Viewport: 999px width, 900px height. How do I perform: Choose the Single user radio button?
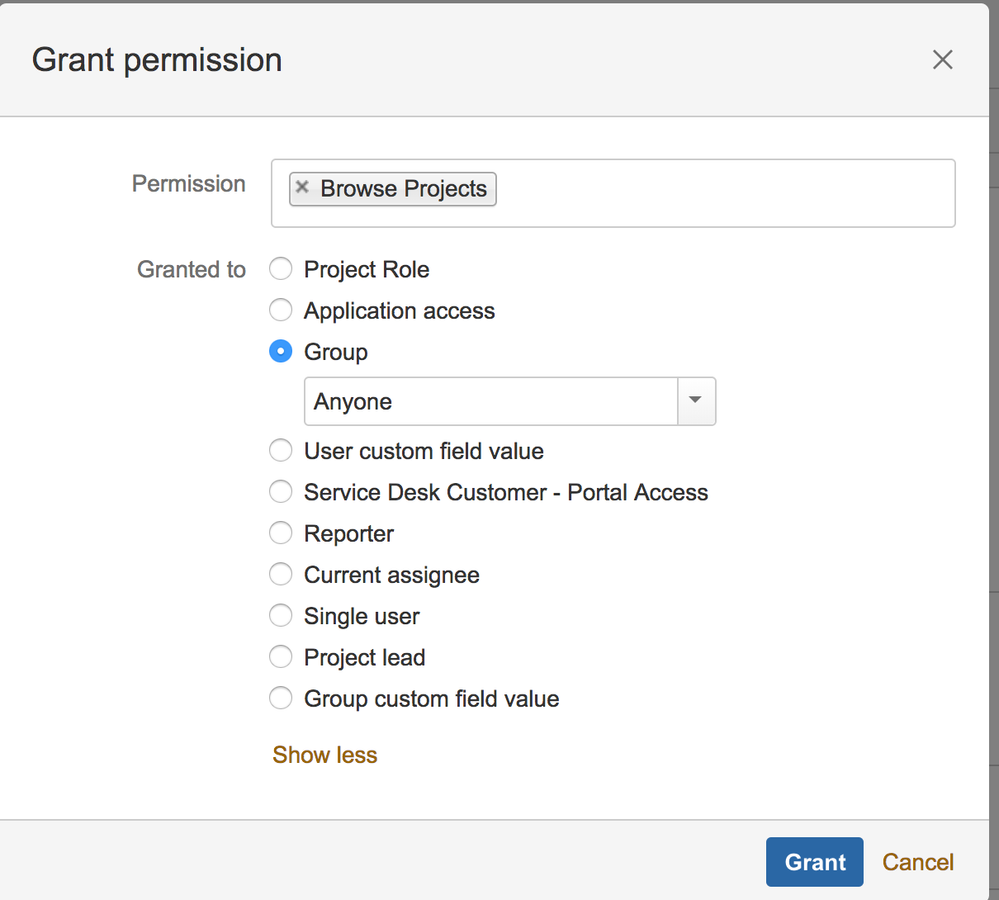(x=281, y=616)
